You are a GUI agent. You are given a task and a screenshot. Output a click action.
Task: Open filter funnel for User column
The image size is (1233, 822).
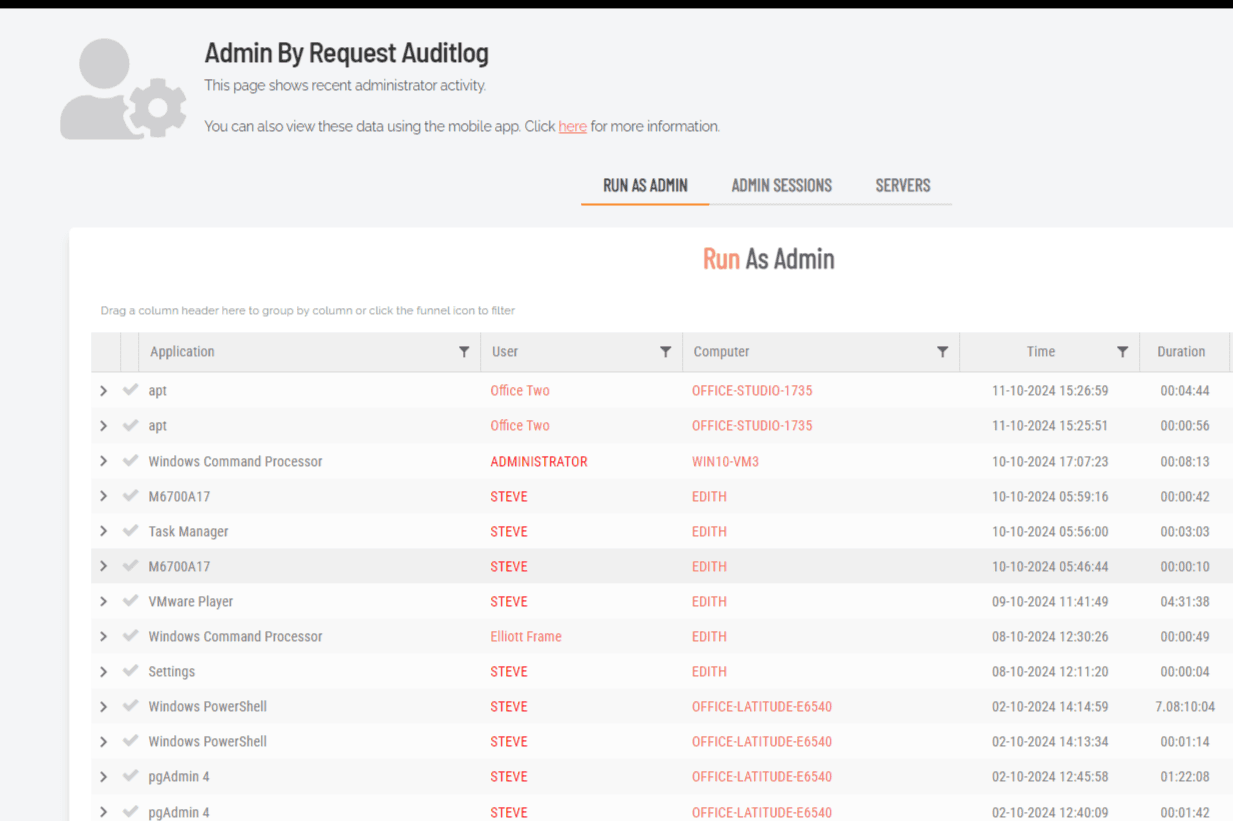[x=665, y=352]
